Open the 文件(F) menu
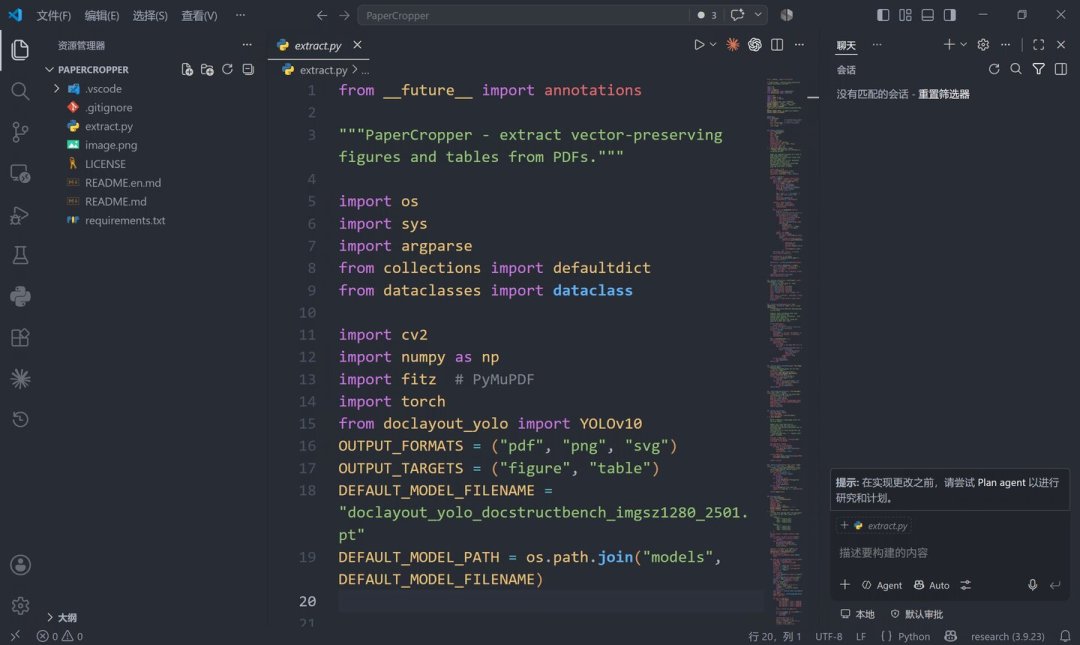The height and width of the screenshot is (645, 1080). (x=54, y=15)
